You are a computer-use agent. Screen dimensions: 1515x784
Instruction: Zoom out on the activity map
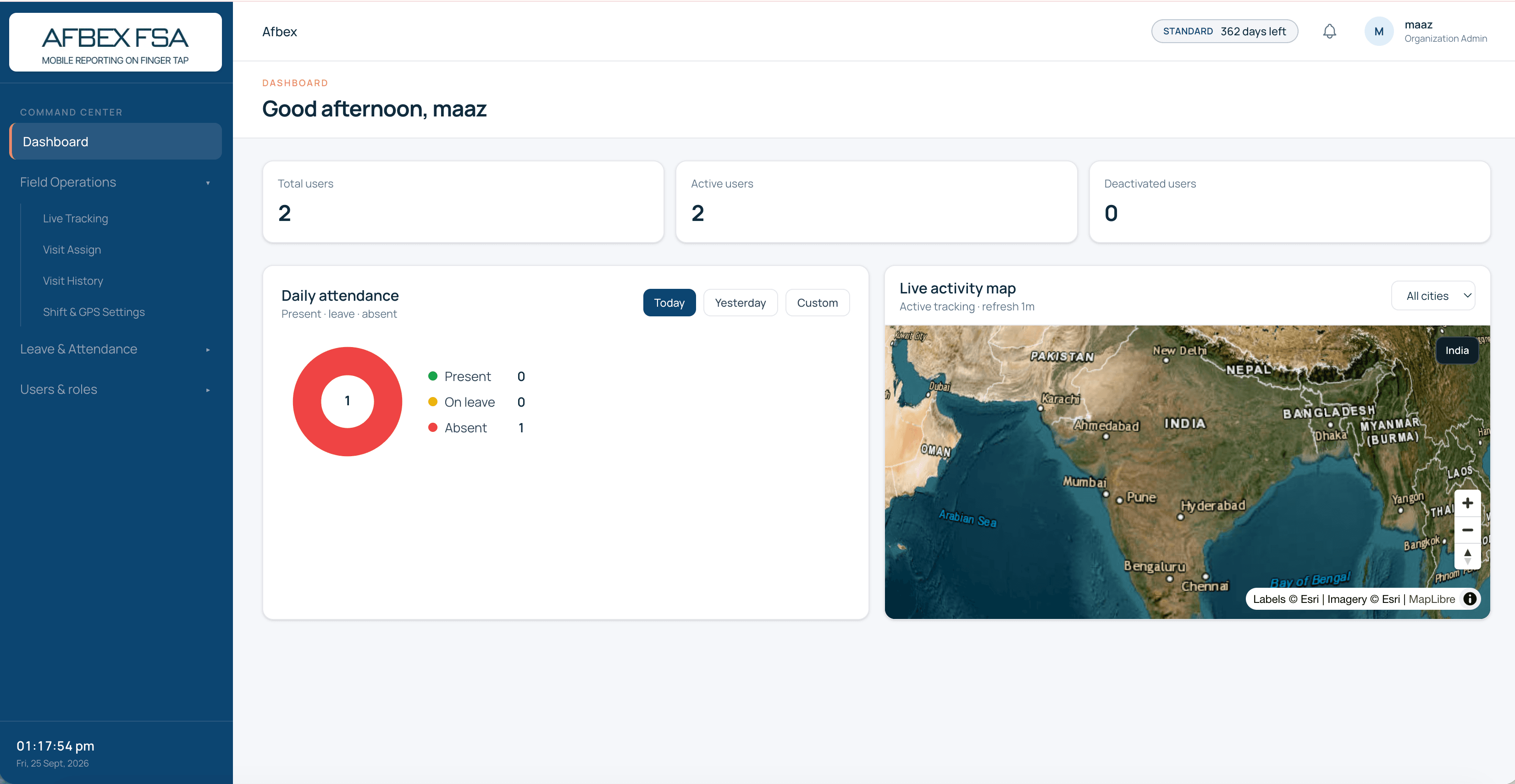pos(1467,530)
